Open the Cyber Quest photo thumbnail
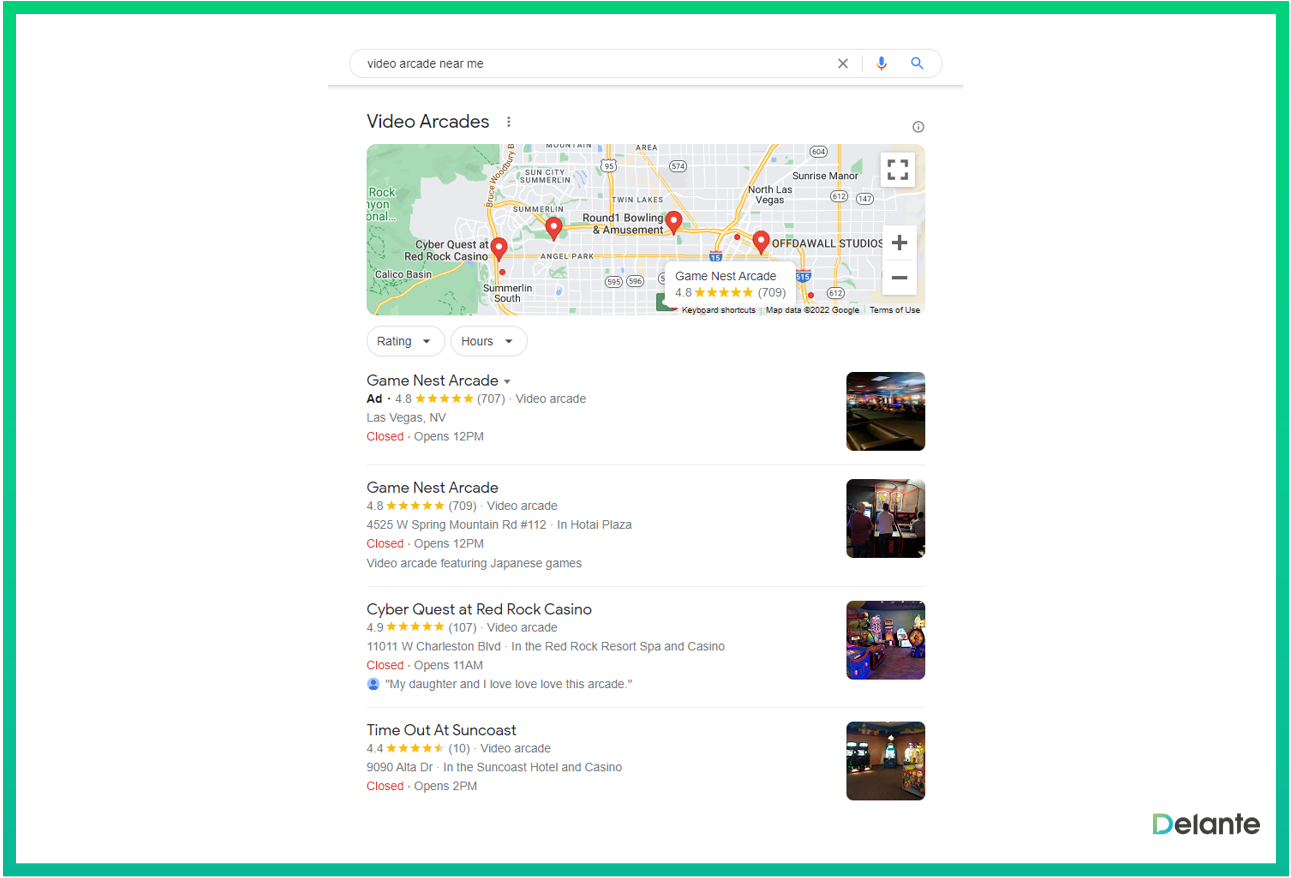 click(x=885, y=640)
